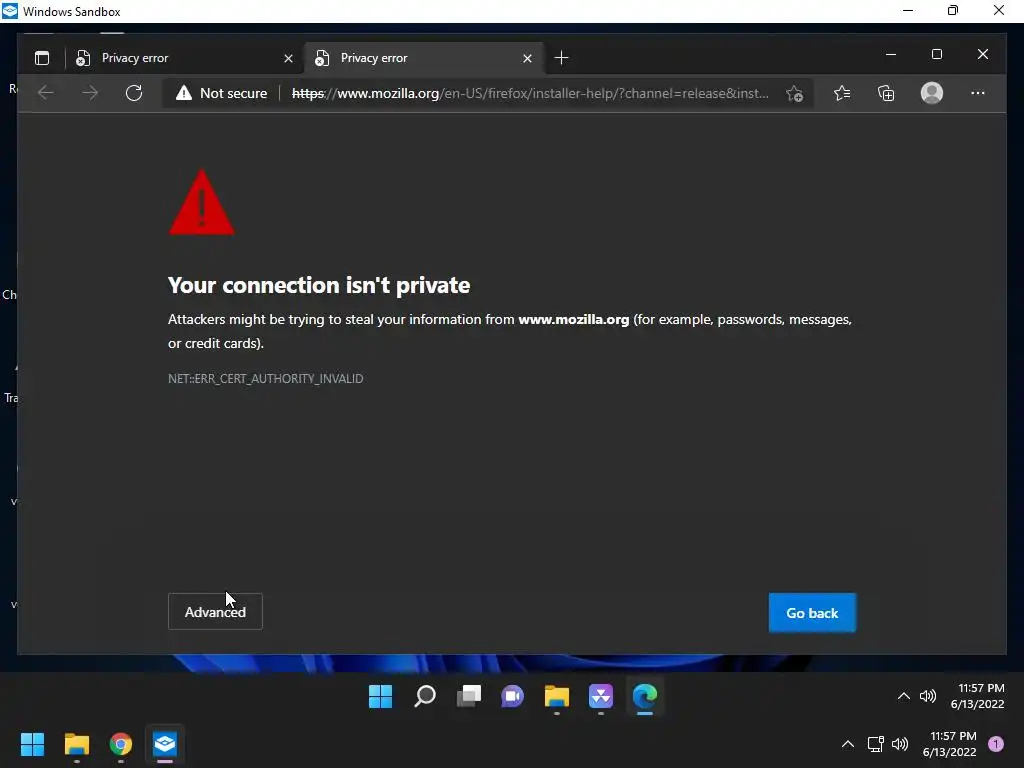
Task: Switch to the first Privacy error tab
Action: [184, 58]
